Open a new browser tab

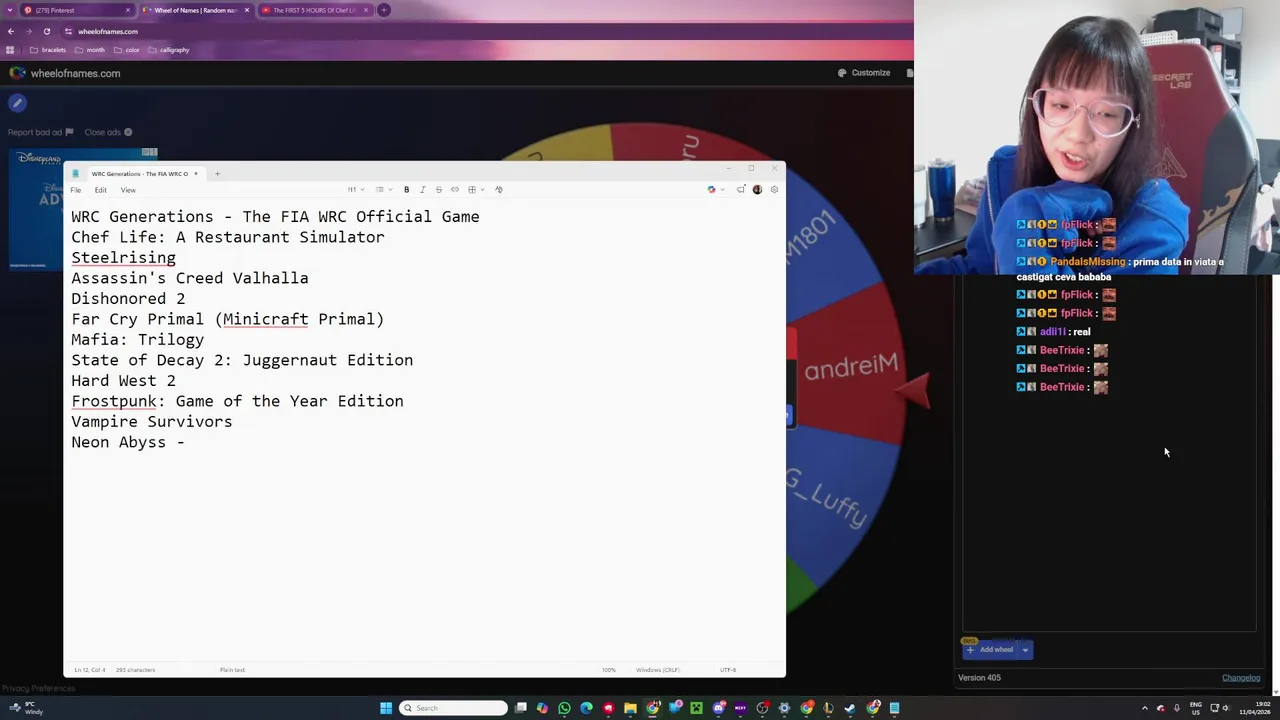point(384,10)
